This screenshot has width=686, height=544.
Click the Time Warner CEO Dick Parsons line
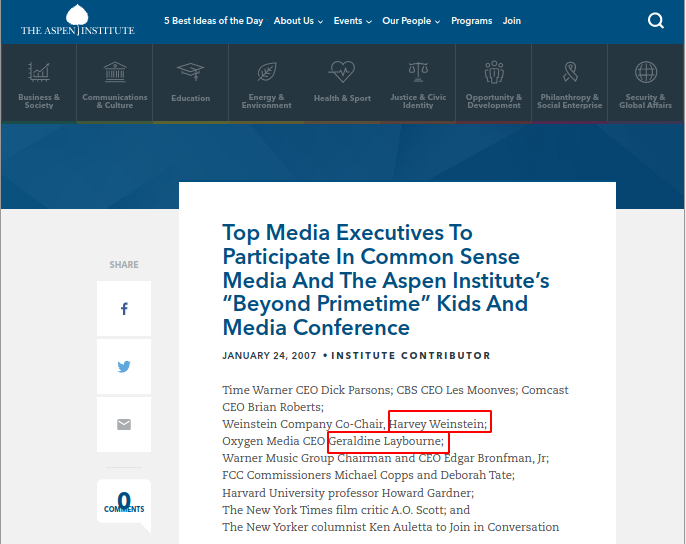coord(395,390)
